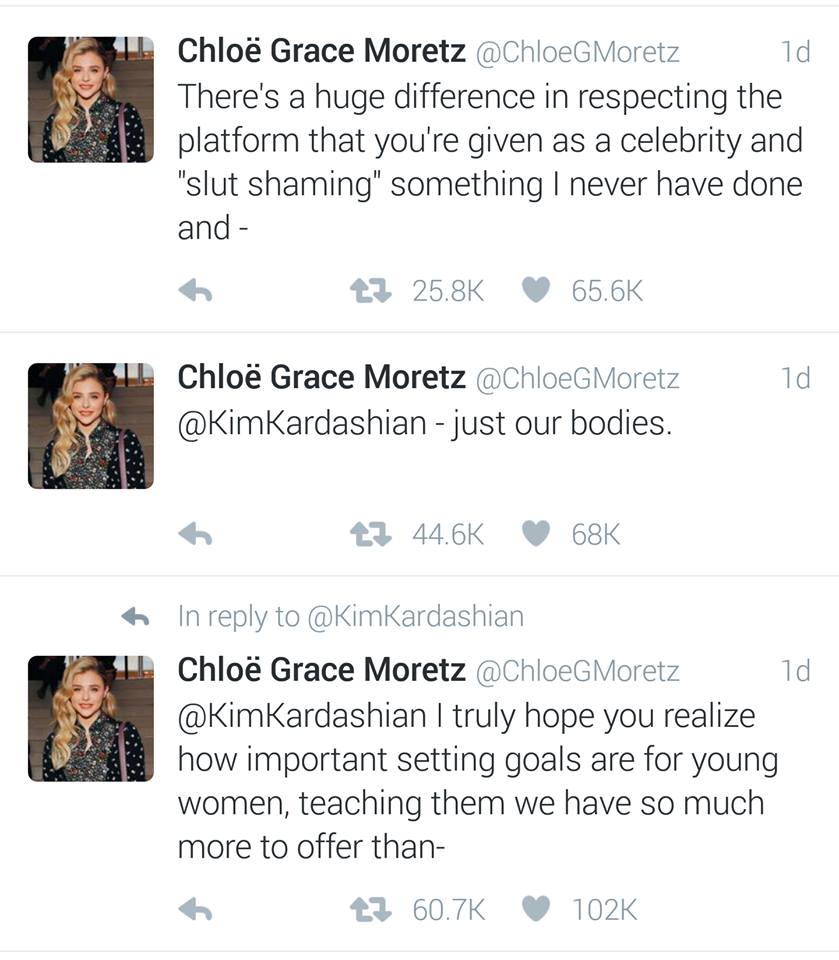Viewport: 839px width, 960px height.
Task: Open @KimKardashian mention in 'just our bodies' tweet
Action: (x=302, y=423)
